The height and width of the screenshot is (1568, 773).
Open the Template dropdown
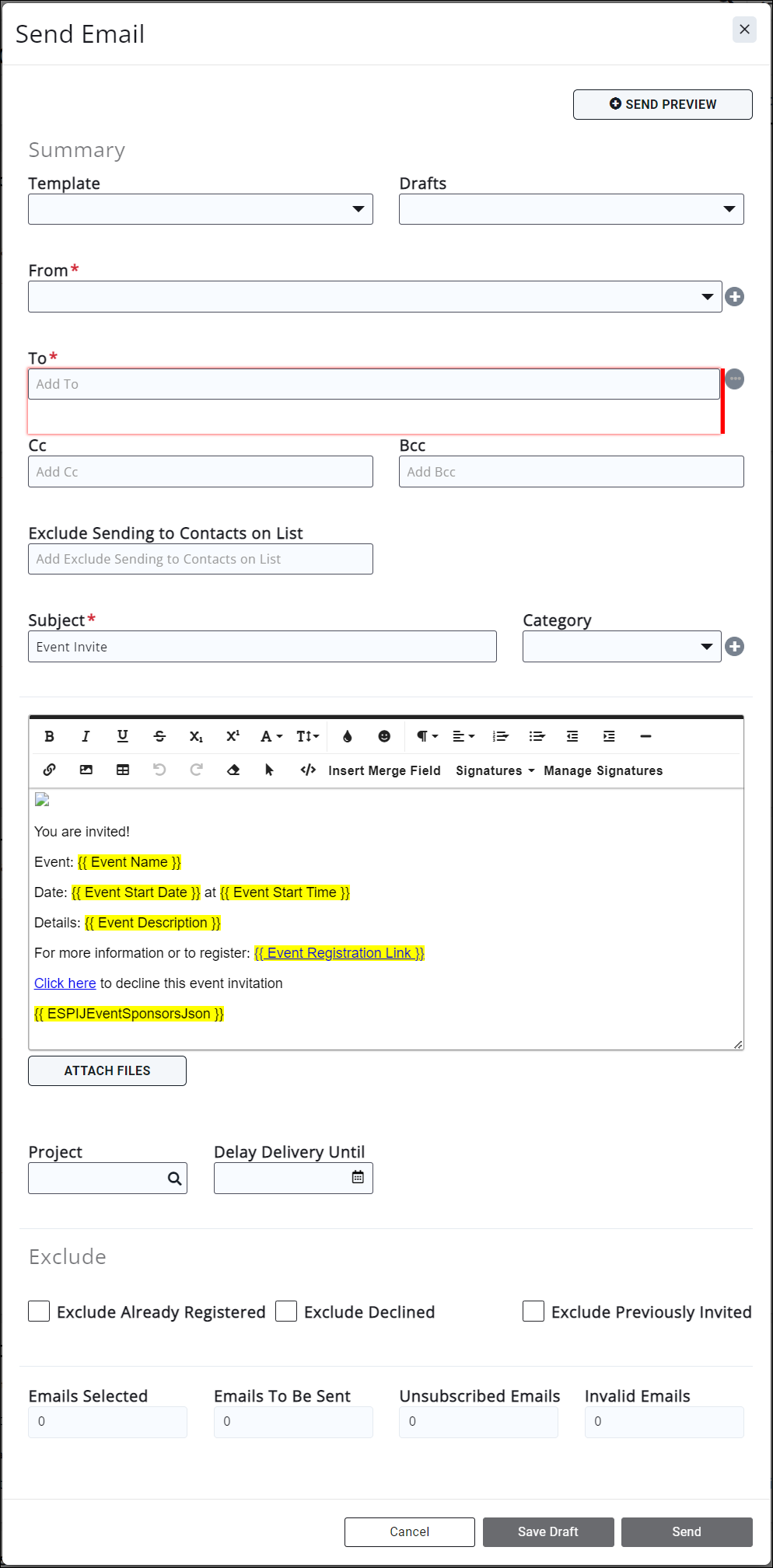(x=201, y=209)
